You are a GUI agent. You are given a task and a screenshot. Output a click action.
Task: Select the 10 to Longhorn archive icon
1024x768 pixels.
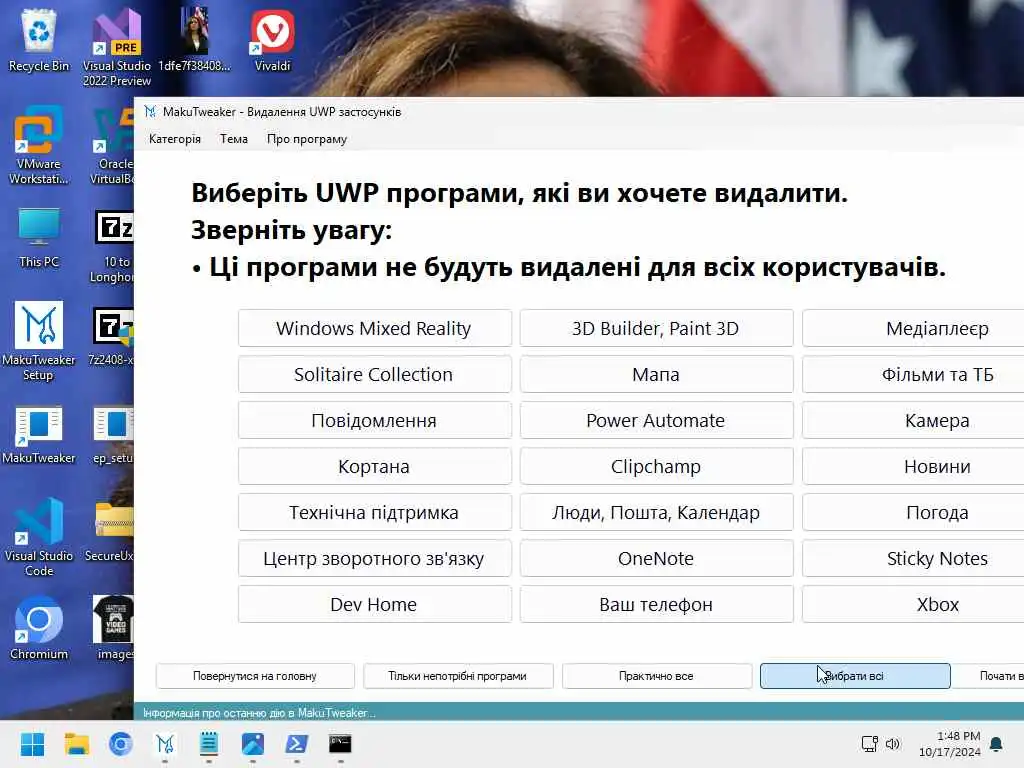(114, 245)
